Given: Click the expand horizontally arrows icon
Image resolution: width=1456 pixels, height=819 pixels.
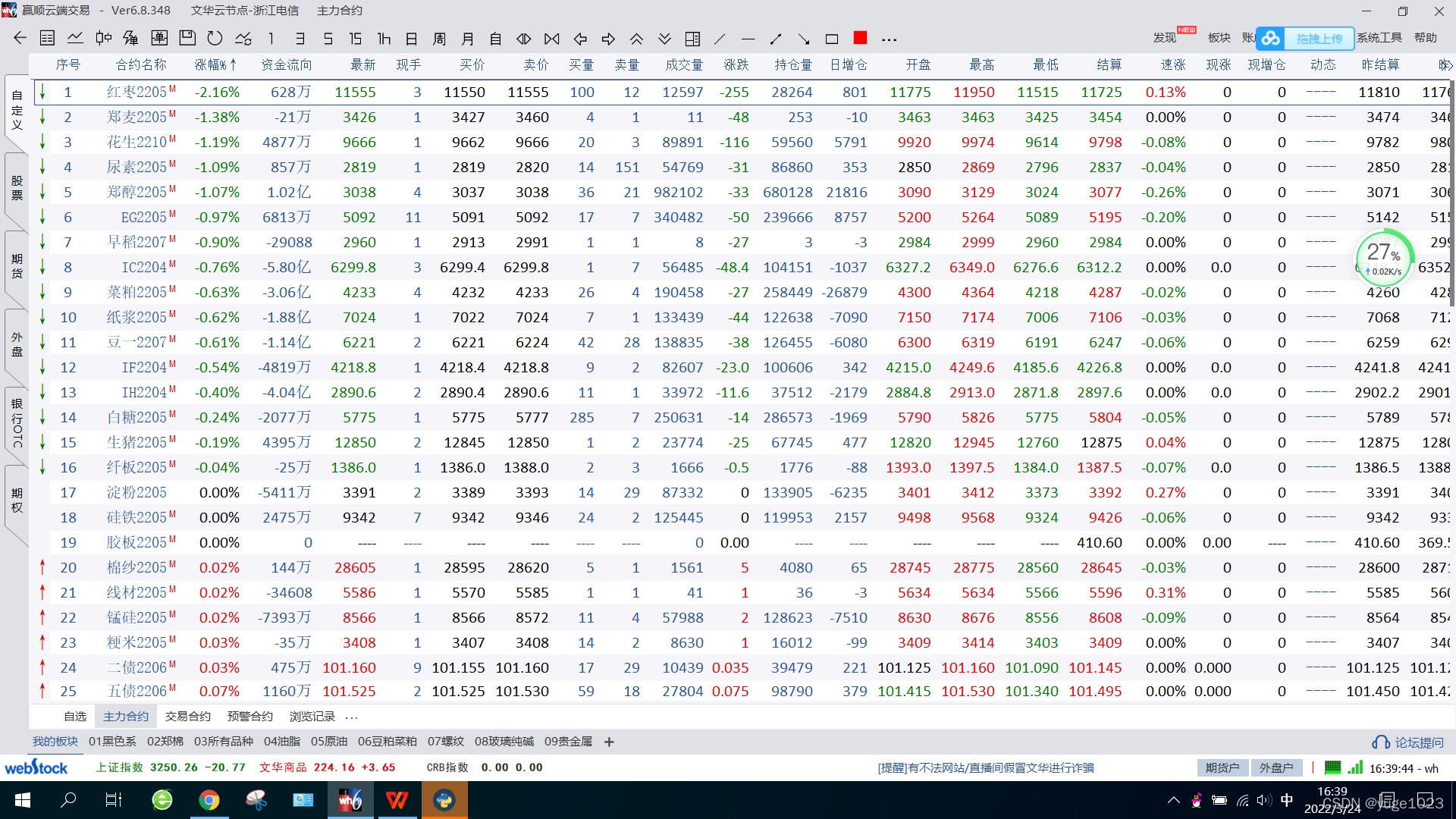Looking at the screenshot, I should coord(524,39).
